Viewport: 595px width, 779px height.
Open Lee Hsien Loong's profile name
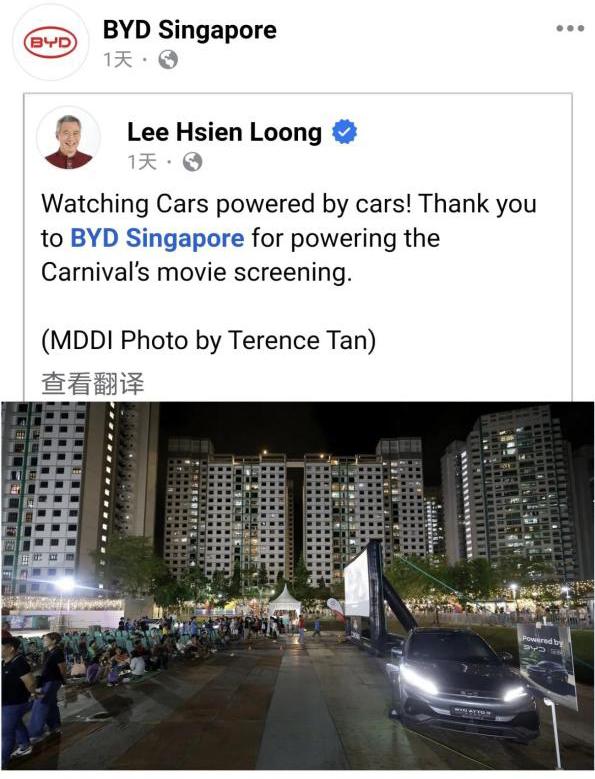tap(224, 132)
